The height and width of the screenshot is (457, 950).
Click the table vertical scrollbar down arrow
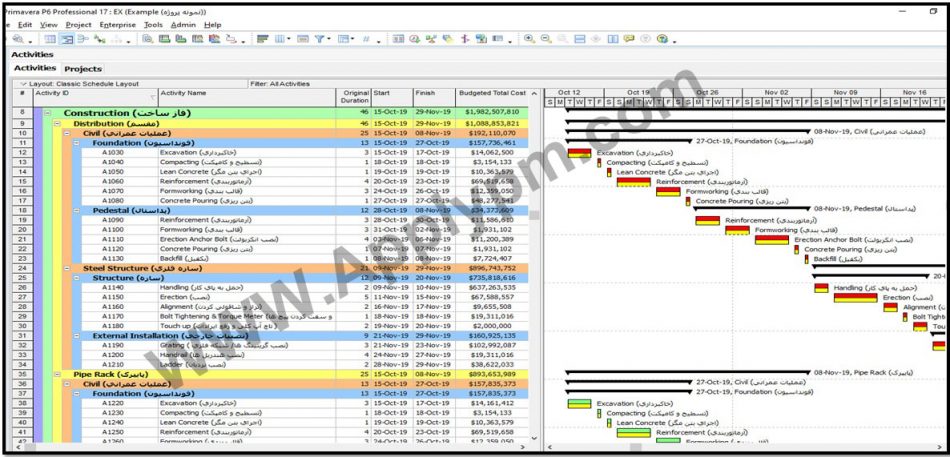point(534,438)
